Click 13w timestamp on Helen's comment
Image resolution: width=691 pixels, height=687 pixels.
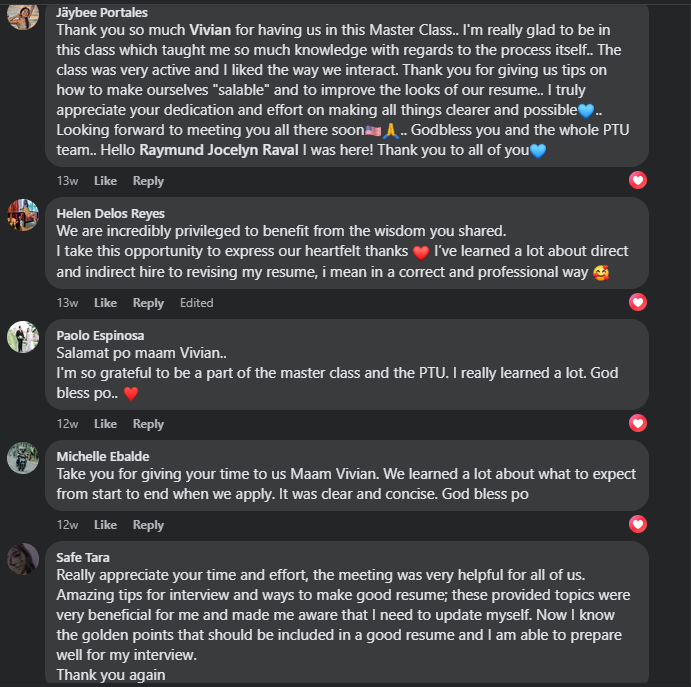click(x=67, y=303)
